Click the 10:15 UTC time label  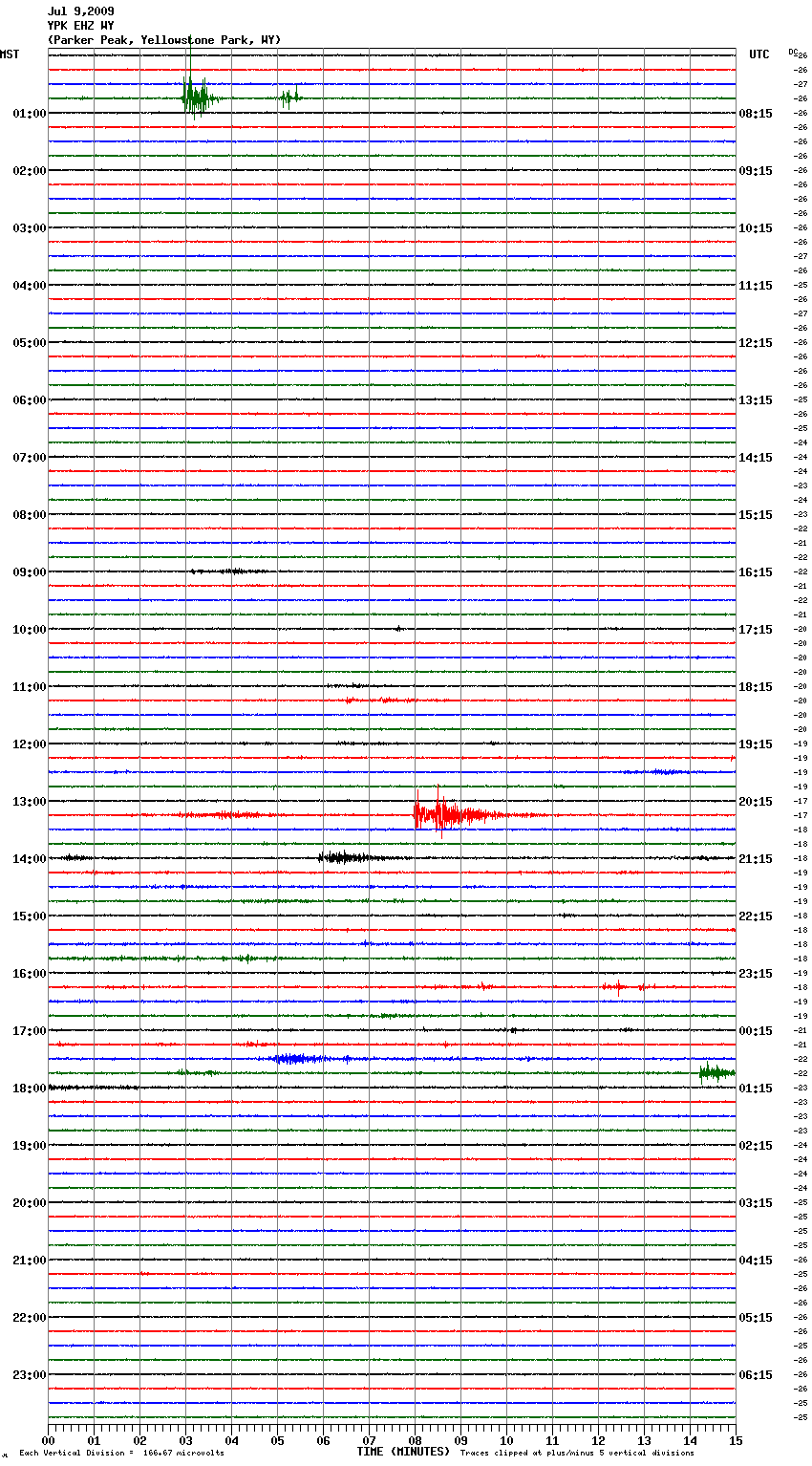(x=756, y=228)
